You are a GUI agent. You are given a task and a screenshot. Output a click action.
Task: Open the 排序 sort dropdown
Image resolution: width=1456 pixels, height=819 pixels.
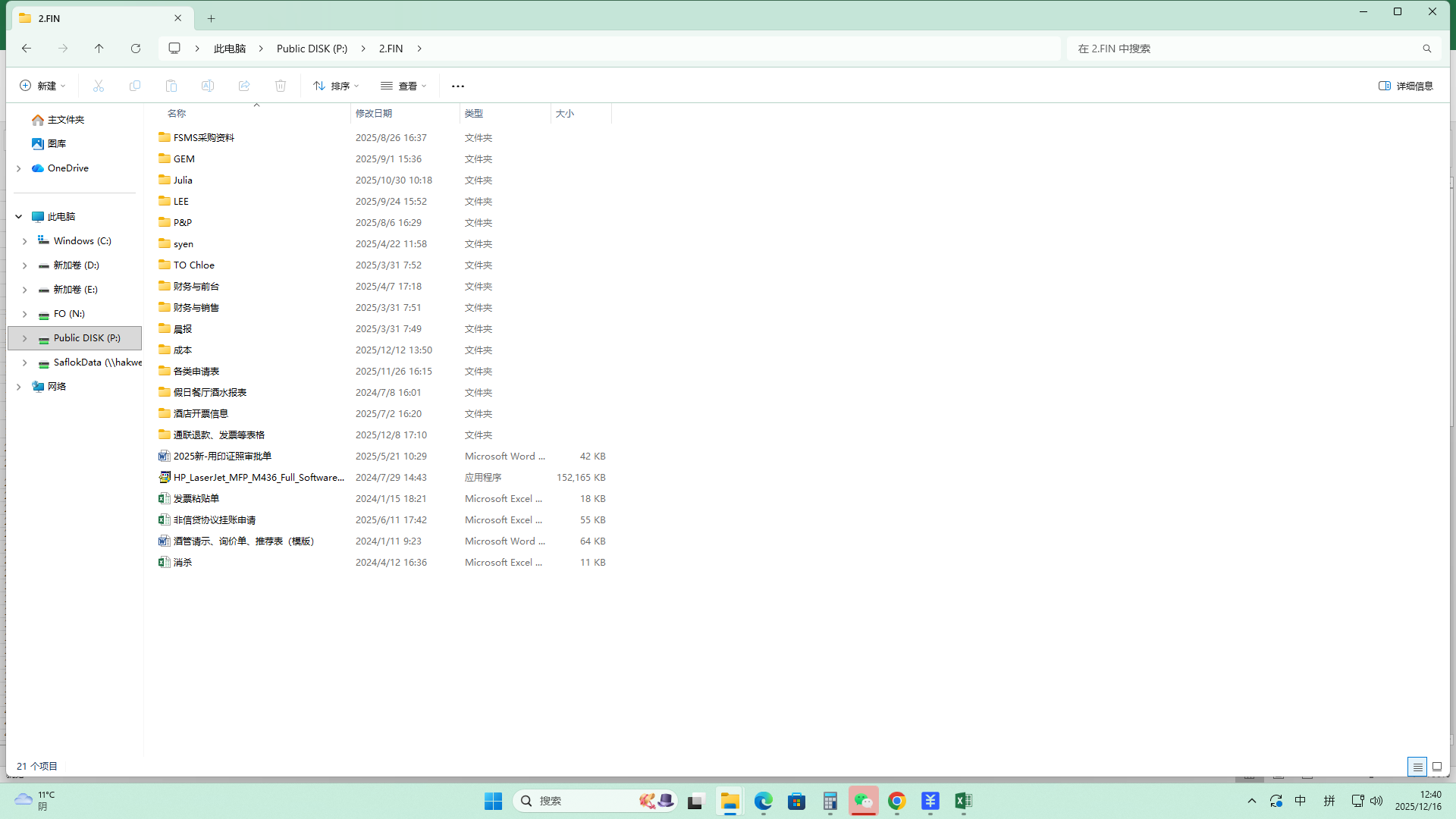(x=336, y=86)
